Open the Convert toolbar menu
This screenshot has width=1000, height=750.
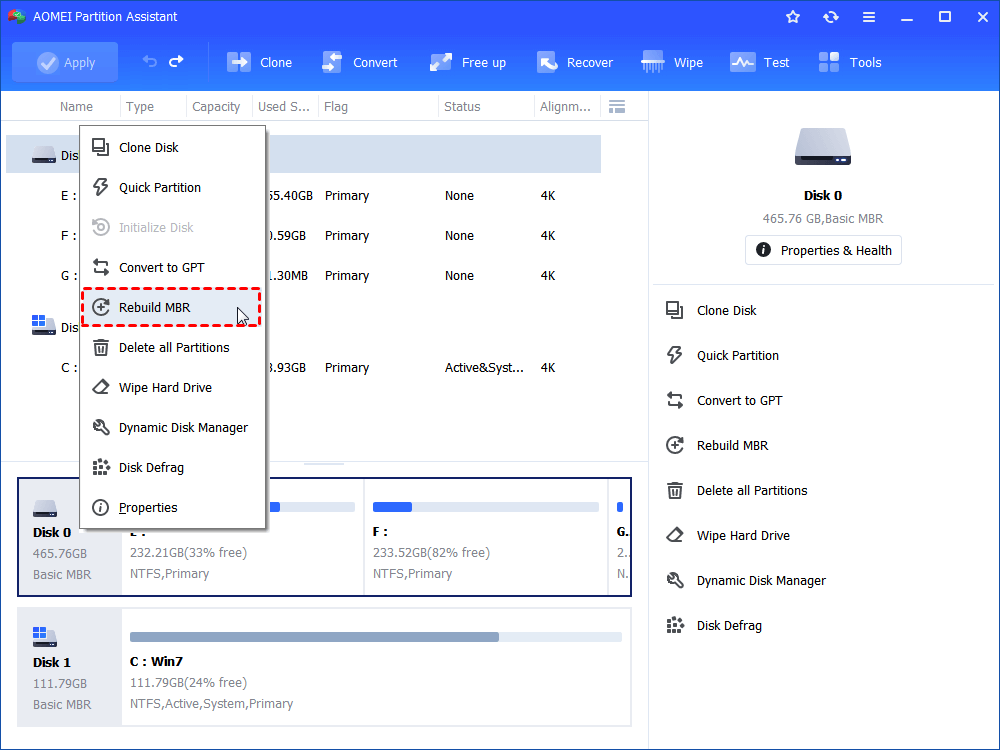pos(359,62)
